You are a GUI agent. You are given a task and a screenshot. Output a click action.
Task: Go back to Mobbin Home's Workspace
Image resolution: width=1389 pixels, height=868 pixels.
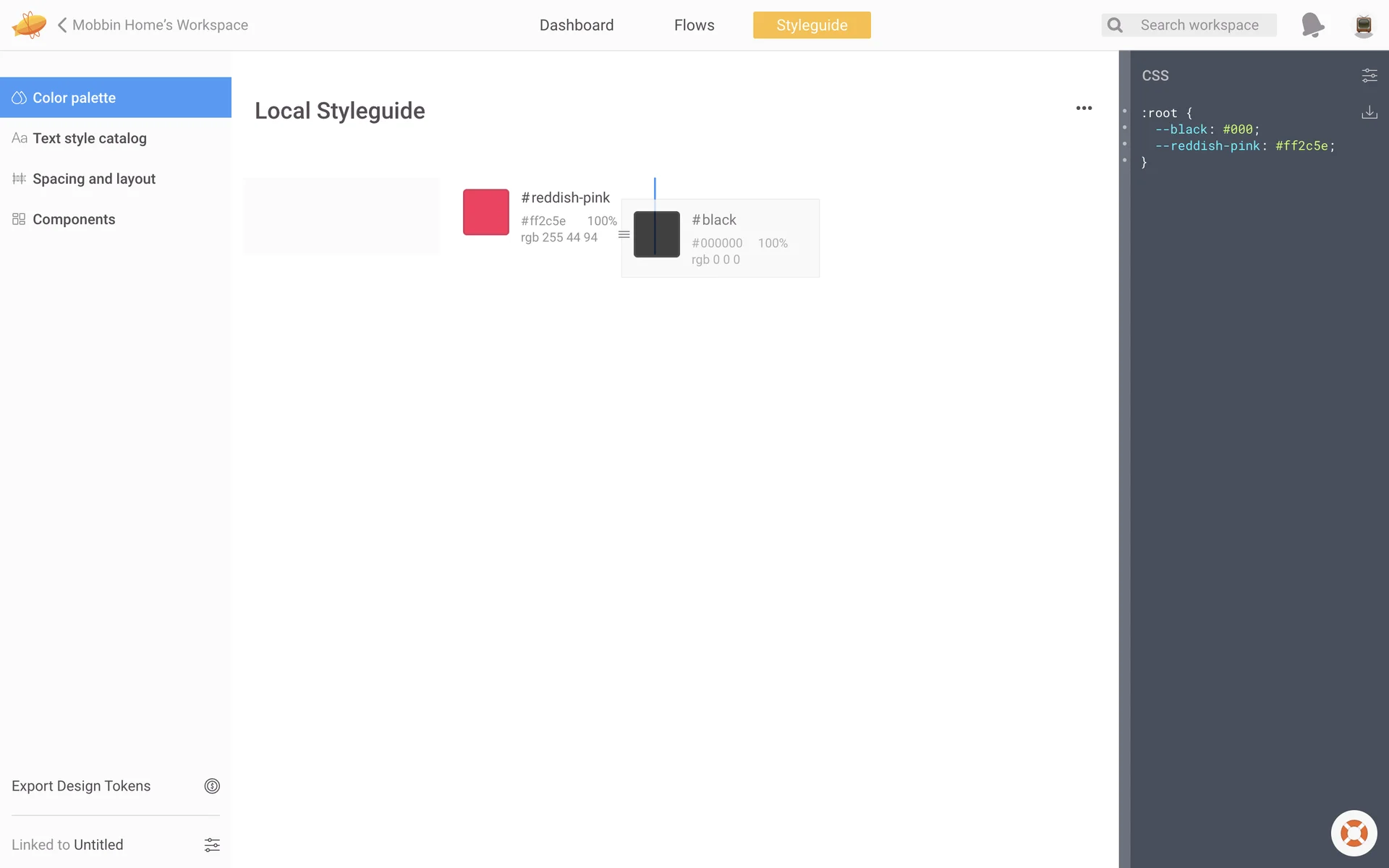point(153,25)
